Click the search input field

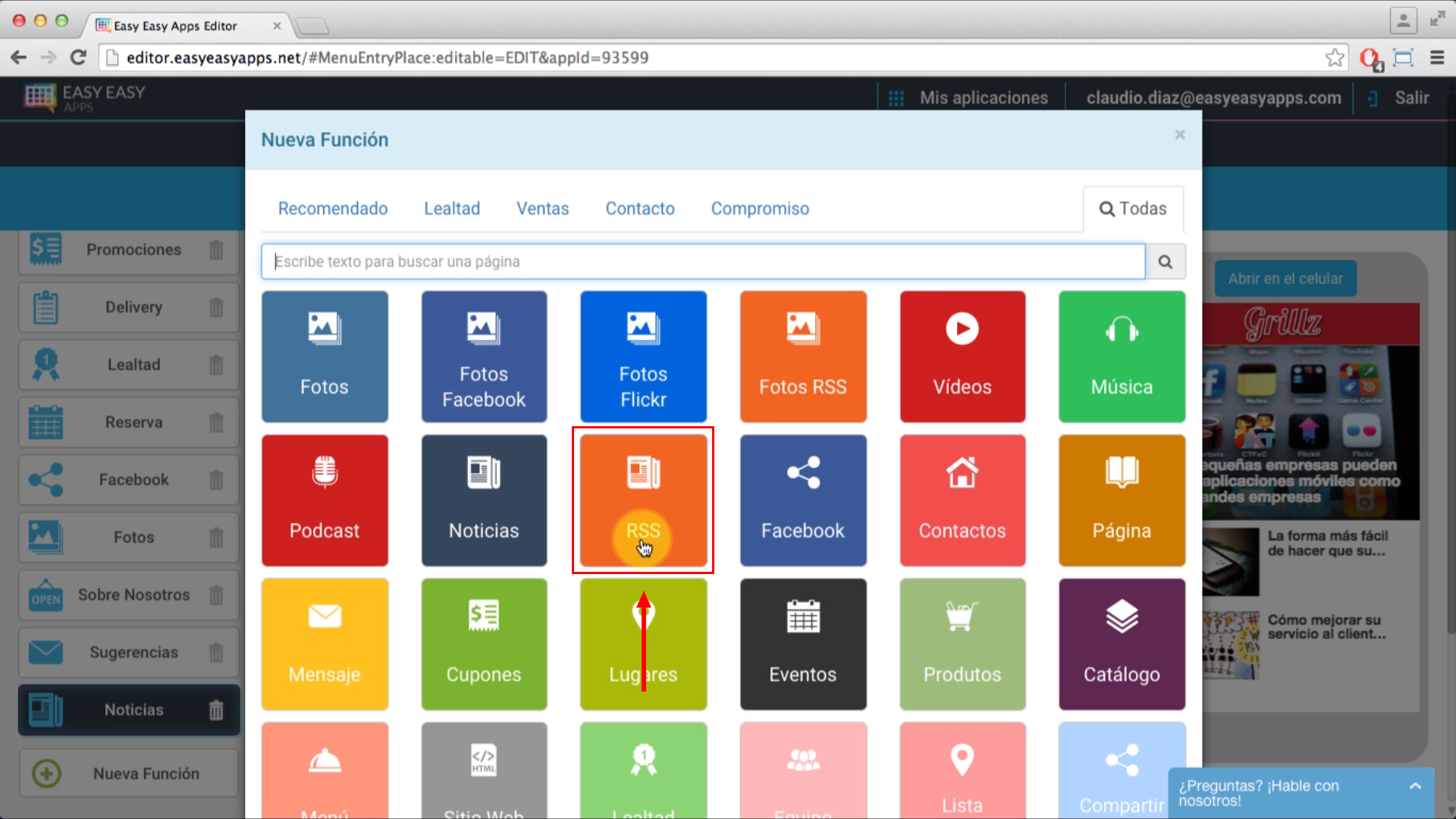(x=702, y=261)
